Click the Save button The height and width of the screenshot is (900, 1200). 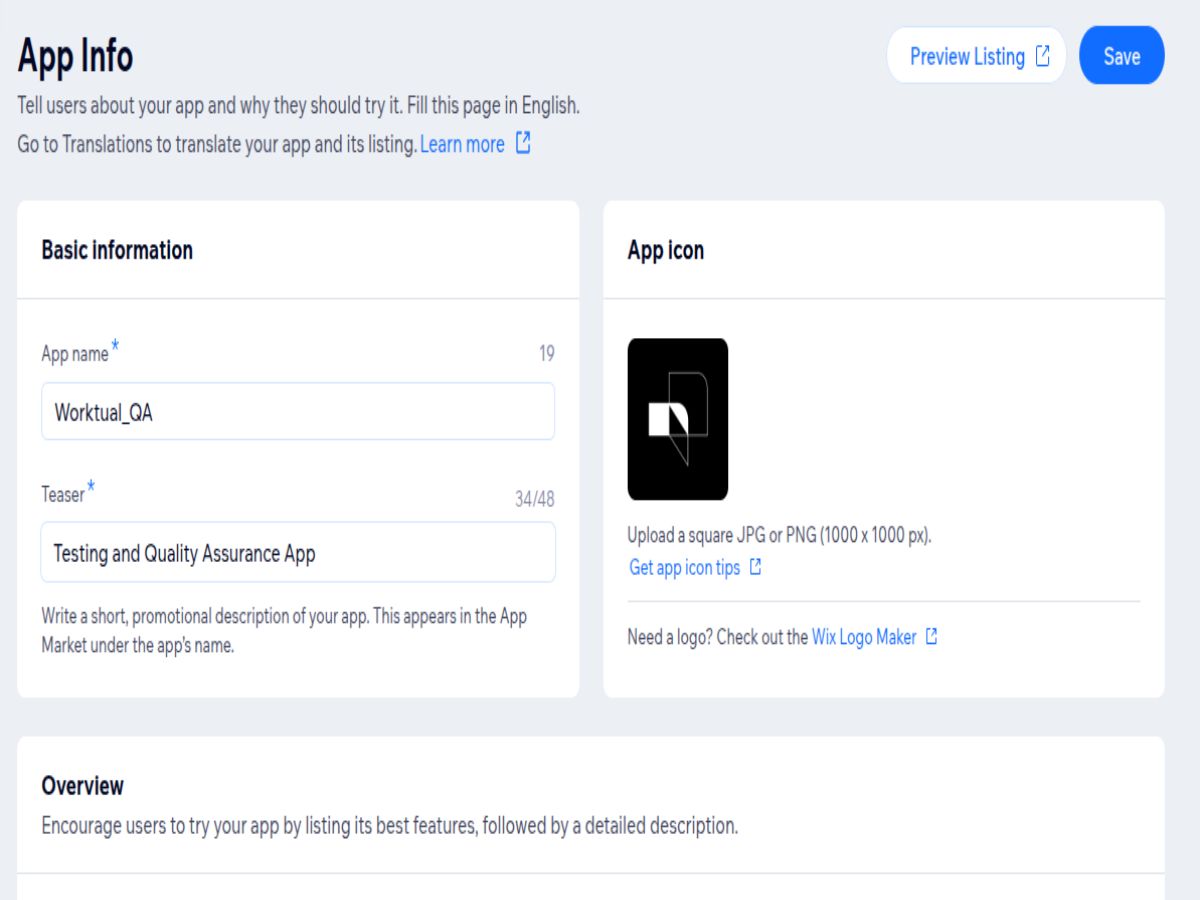click(x=1122, y=56)
